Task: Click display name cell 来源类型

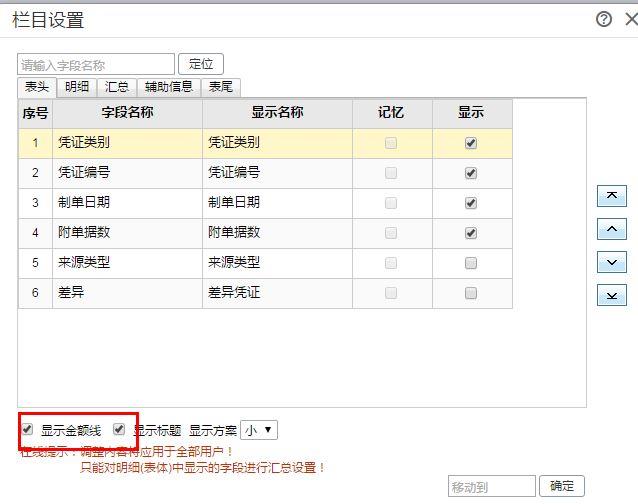Action: click(277, 263)
